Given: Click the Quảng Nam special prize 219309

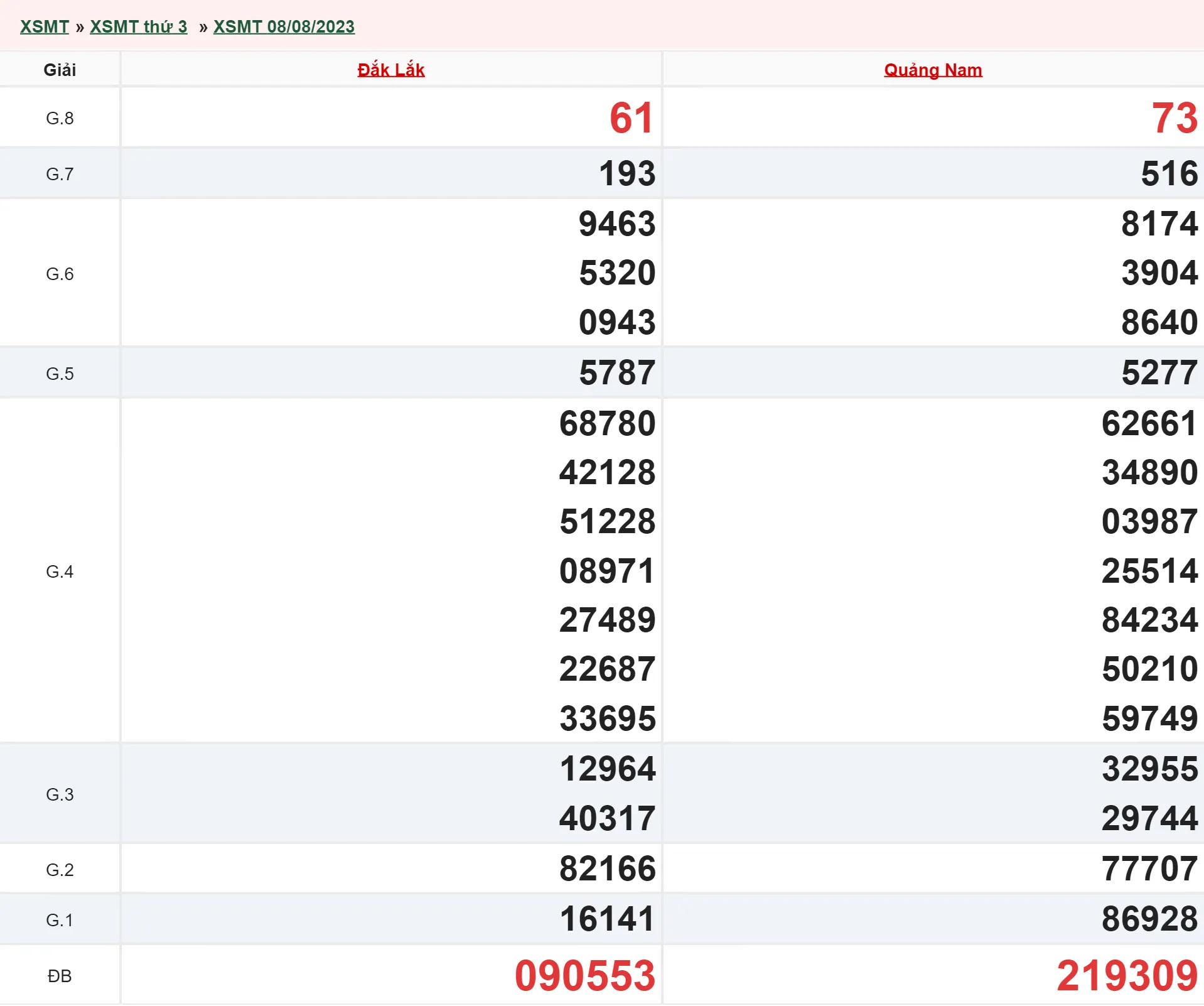Looking at the screenshot, I should (1127, 976).
